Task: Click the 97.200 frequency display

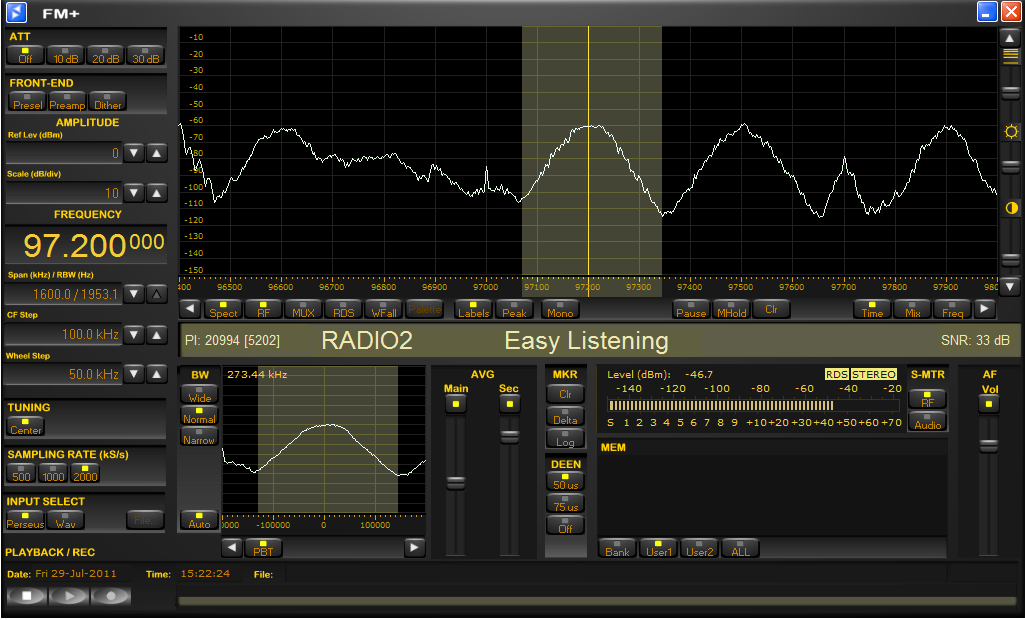Action: point(85,245)
